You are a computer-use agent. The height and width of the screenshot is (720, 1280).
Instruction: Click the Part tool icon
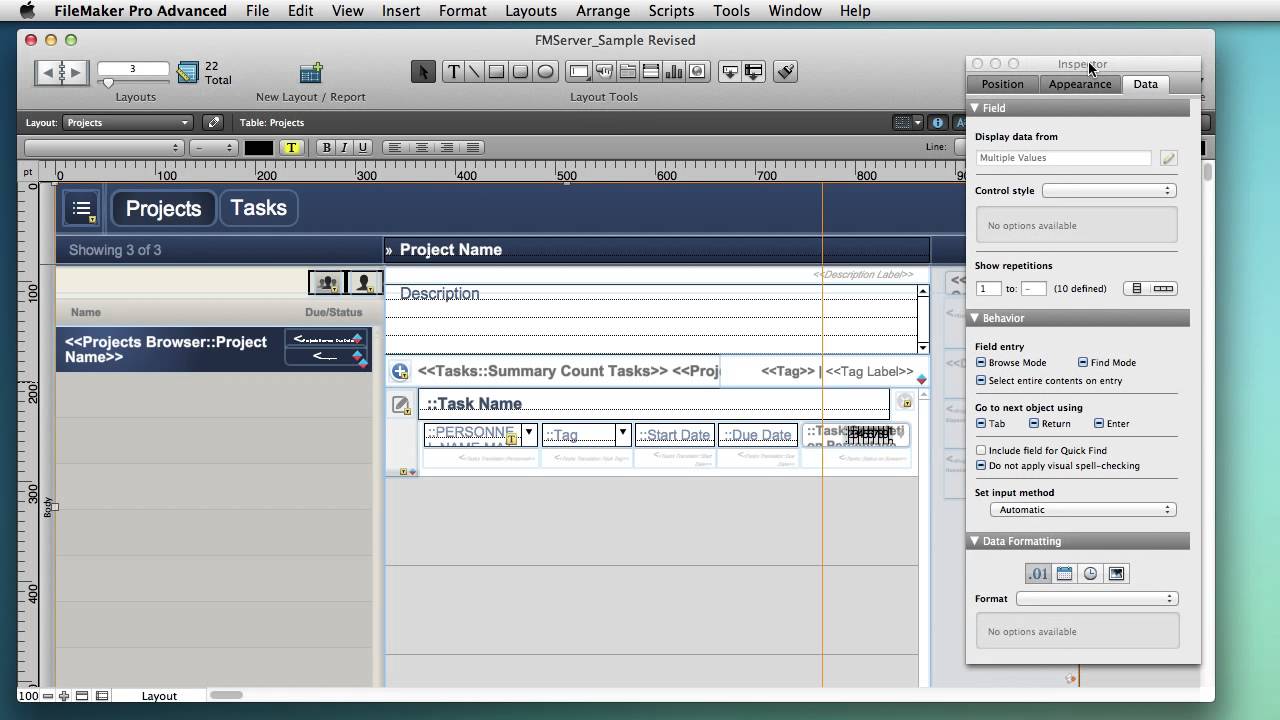[x=754, y=72]
